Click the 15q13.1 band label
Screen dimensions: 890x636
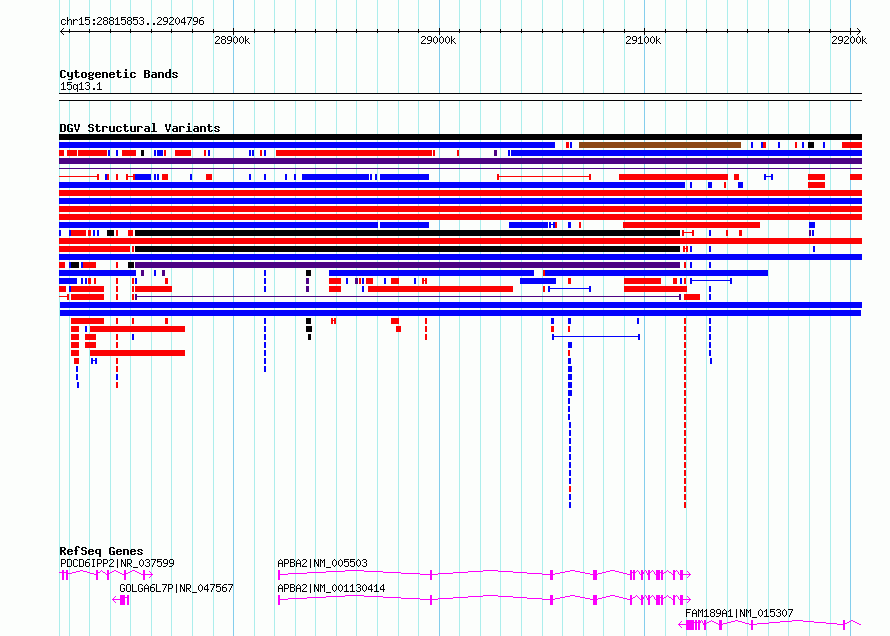81,86
